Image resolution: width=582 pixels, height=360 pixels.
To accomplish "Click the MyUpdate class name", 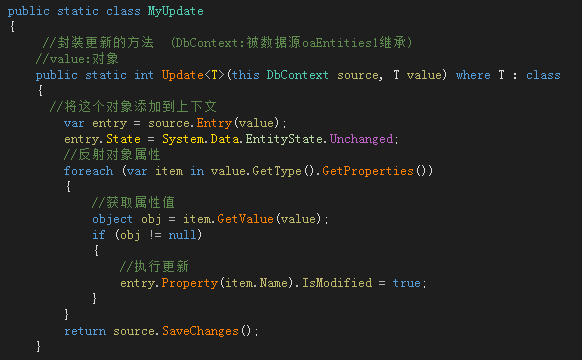I will [x=176, y=11].
